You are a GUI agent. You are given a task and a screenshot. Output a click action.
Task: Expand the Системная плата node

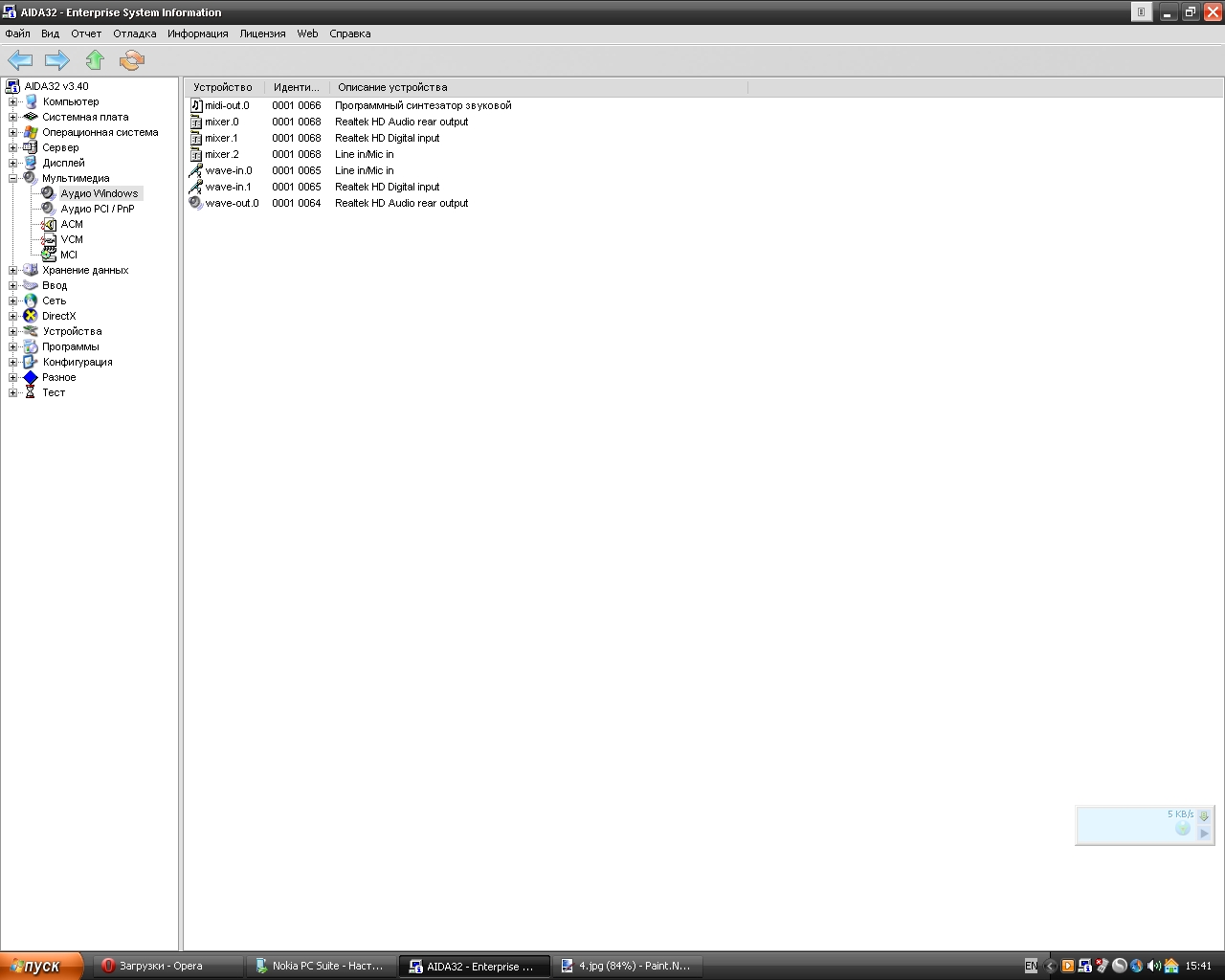tap(12, 117)
